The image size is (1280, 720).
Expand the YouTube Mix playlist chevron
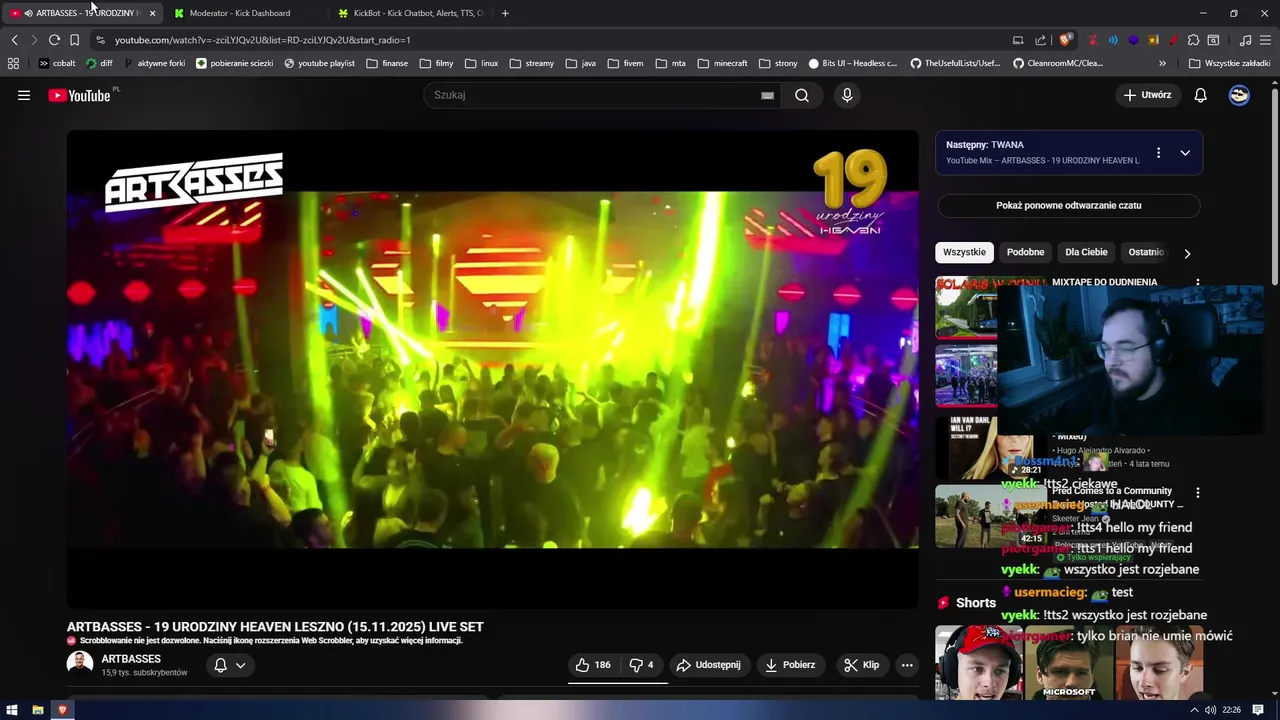pos(1185,153)
